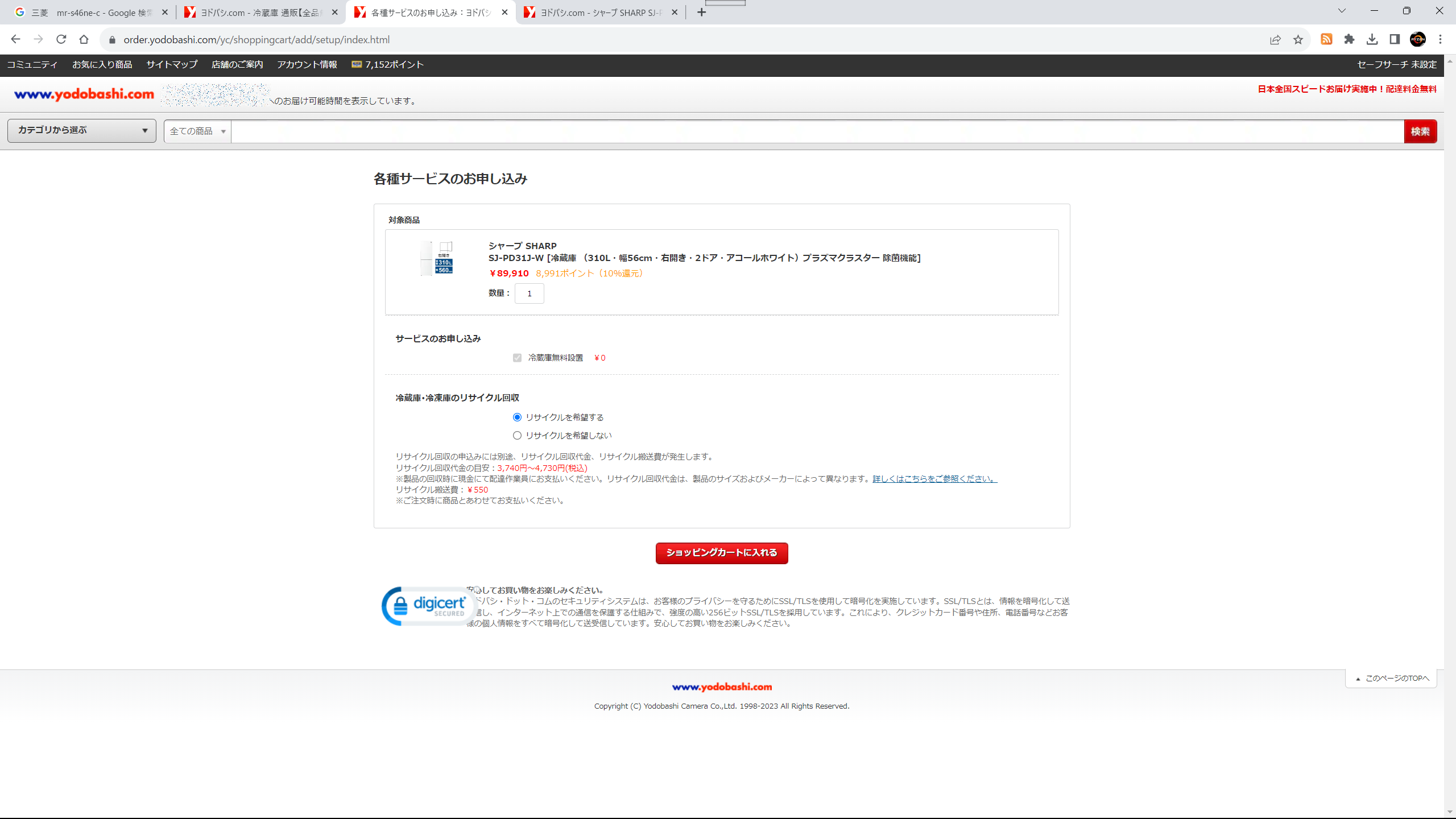
Task: Open the extensions puzzle icon
Action: click(1349, 39)
